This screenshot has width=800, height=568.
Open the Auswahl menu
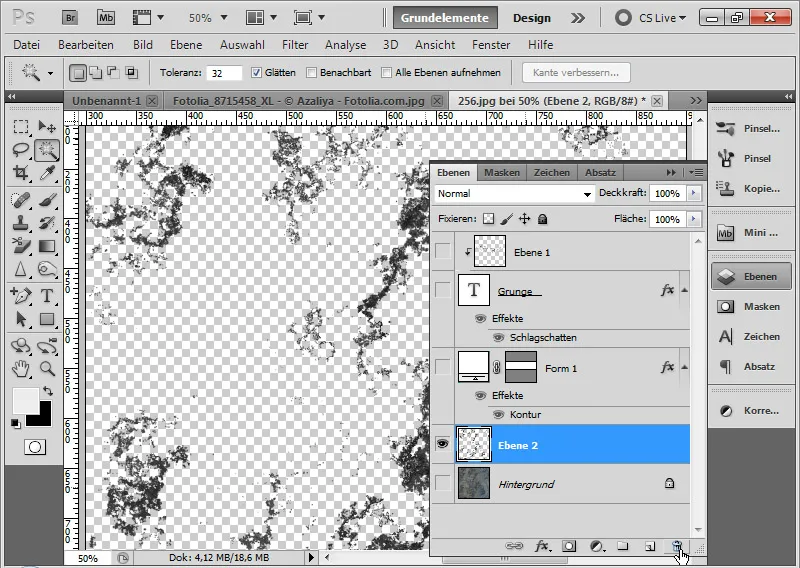[242, 45]
